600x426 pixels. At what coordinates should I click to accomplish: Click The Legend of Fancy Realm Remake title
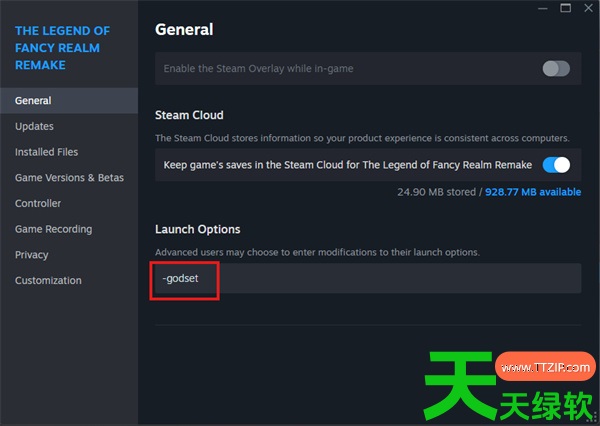[62, 48]
